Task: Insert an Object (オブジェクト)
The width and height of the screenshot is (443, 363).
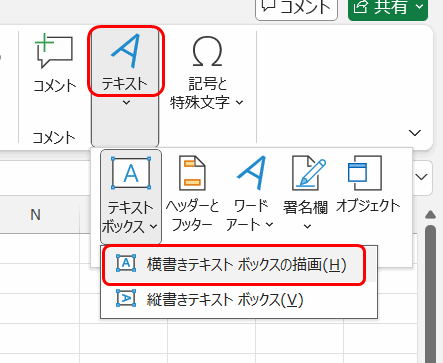Action: [x=368, y=185]
